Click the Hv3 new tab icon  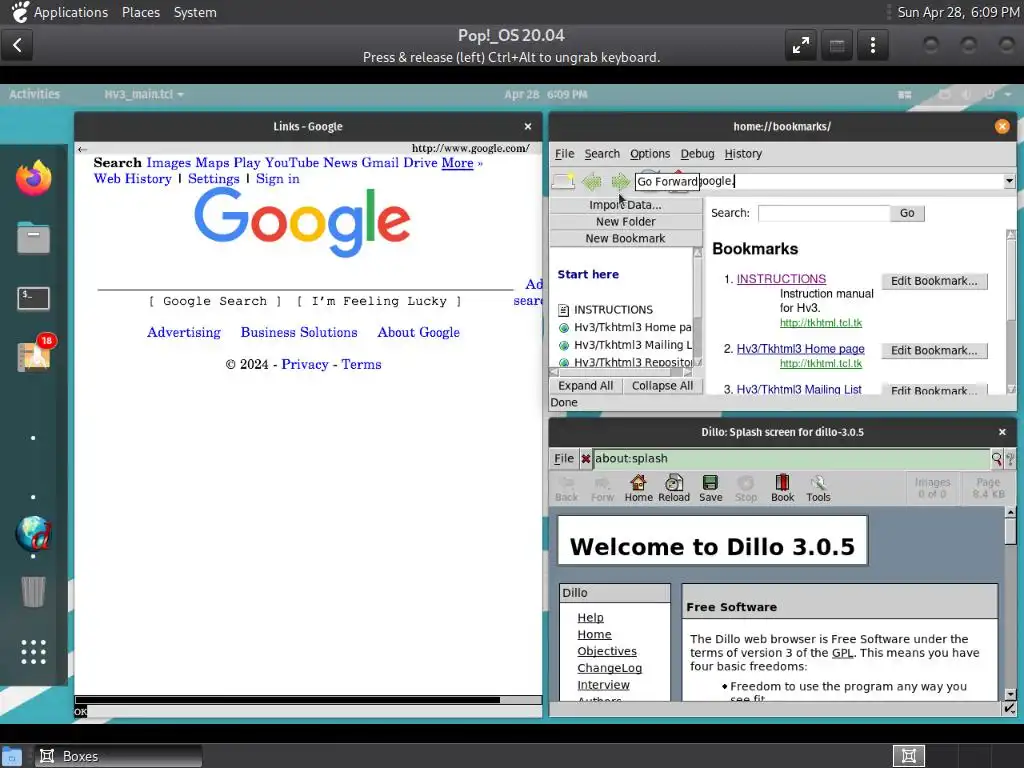[x=563, y=181]
